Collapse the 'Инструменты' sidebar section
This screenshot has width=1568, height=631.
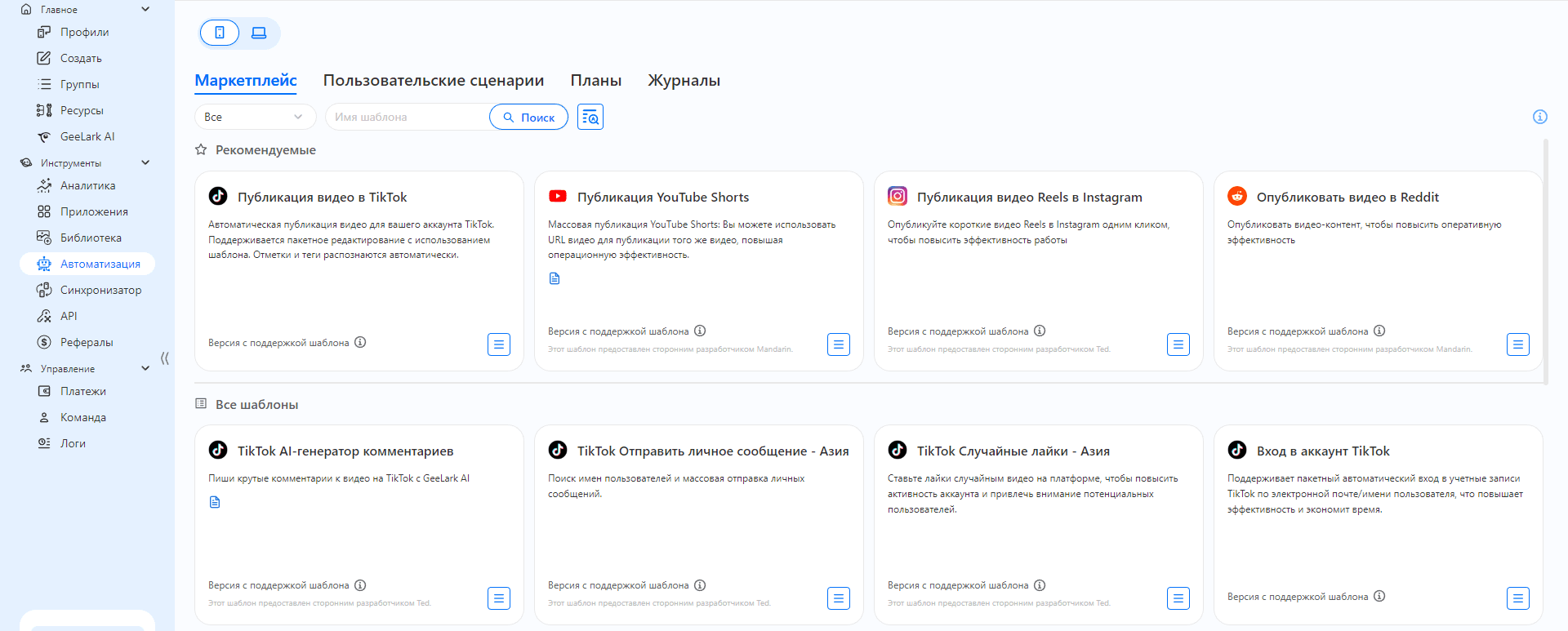pyautogui.click(x=145, y=162)
